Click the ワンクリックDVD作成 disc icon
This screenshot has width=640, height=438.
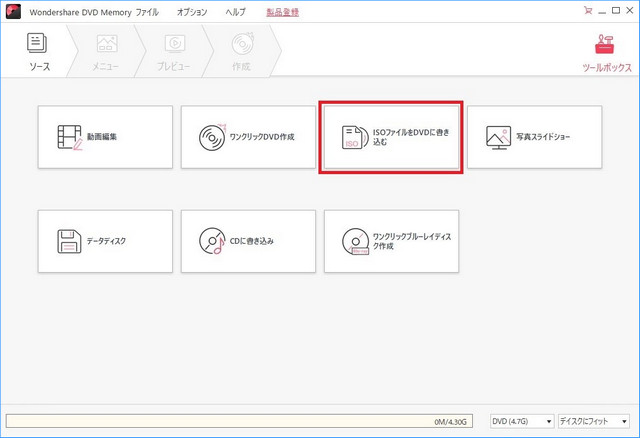pos(212,137)
